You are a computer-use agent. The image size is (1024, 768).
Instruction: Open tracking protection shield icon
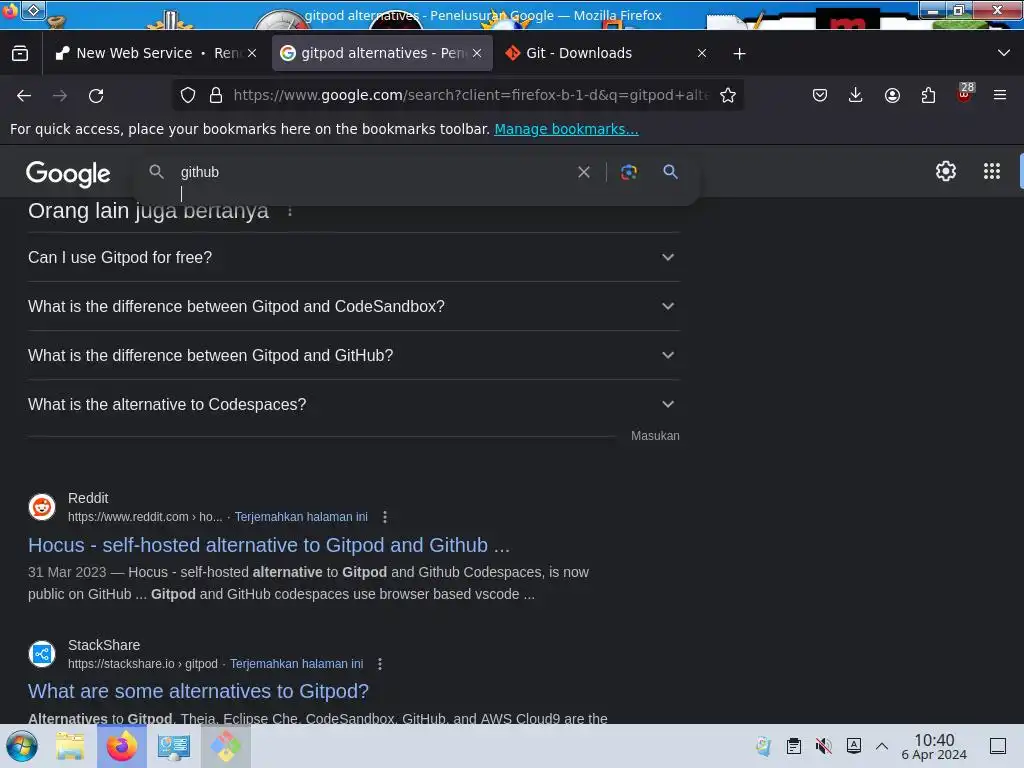pos(188,95)
